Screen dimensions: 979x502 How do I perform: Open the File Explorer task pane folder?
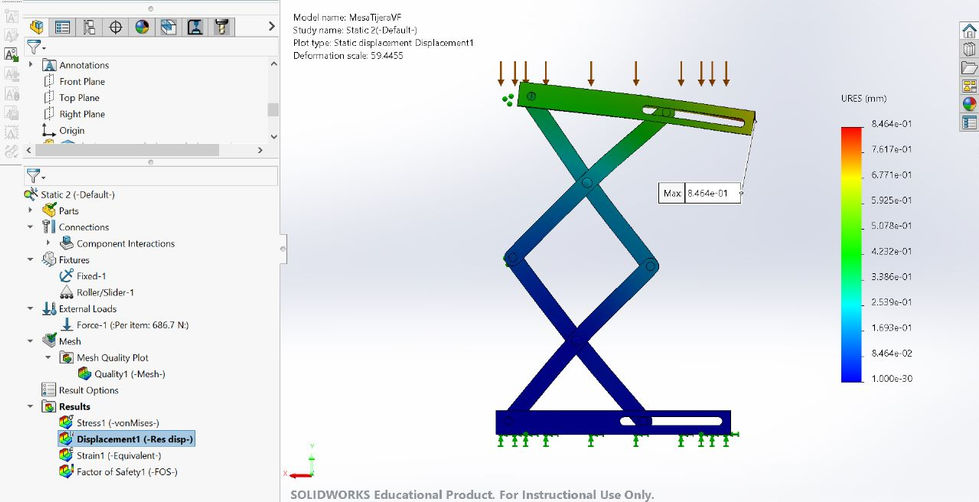969,67
